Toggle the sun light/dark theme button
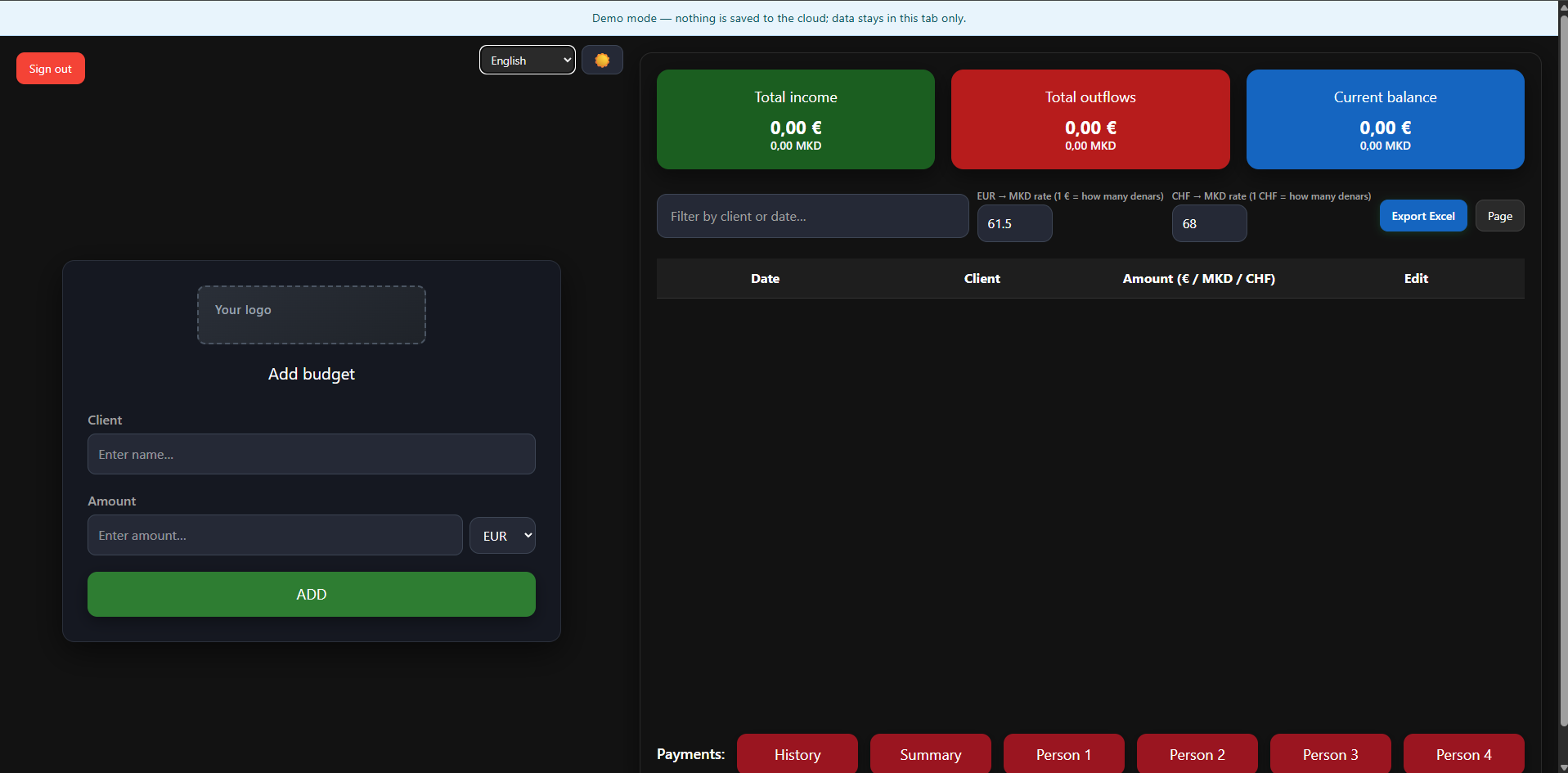Image resolution: width=1568 pixels, height=773 pixels. click(602, 61)
